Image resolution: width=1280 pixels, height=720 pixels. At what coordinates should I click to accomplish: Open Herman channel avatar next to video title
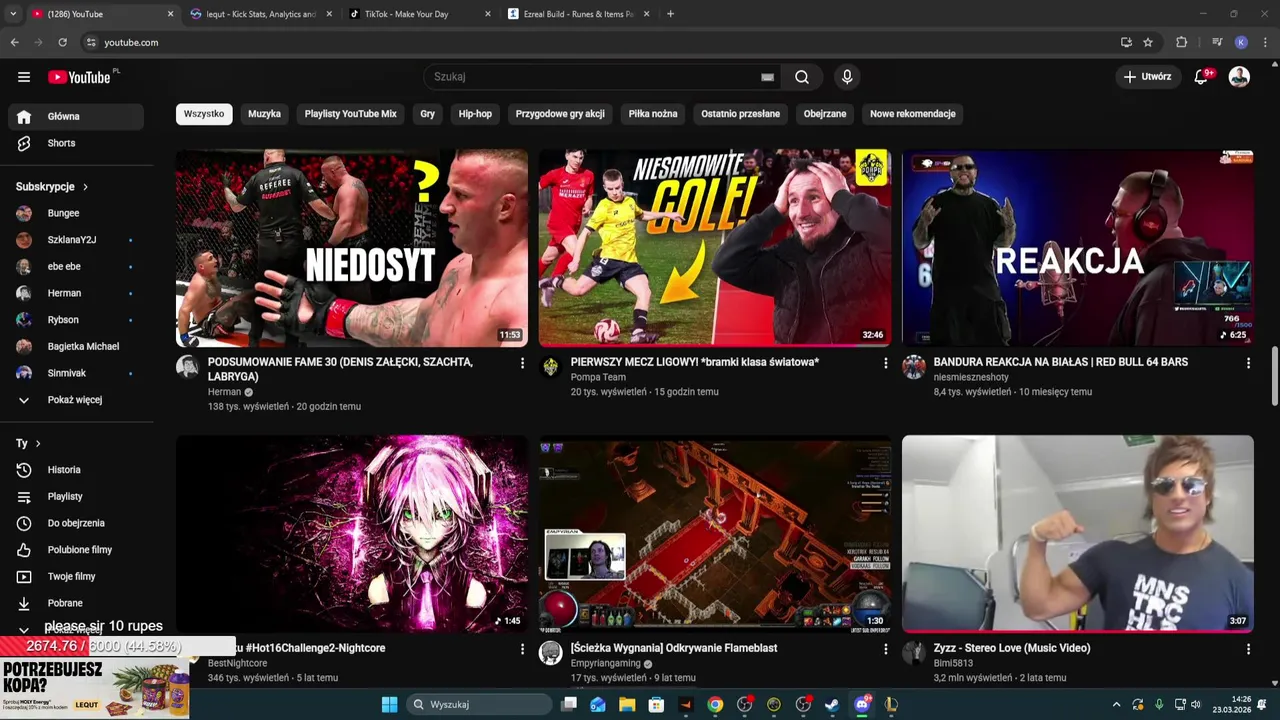click(x=187, y=367)
